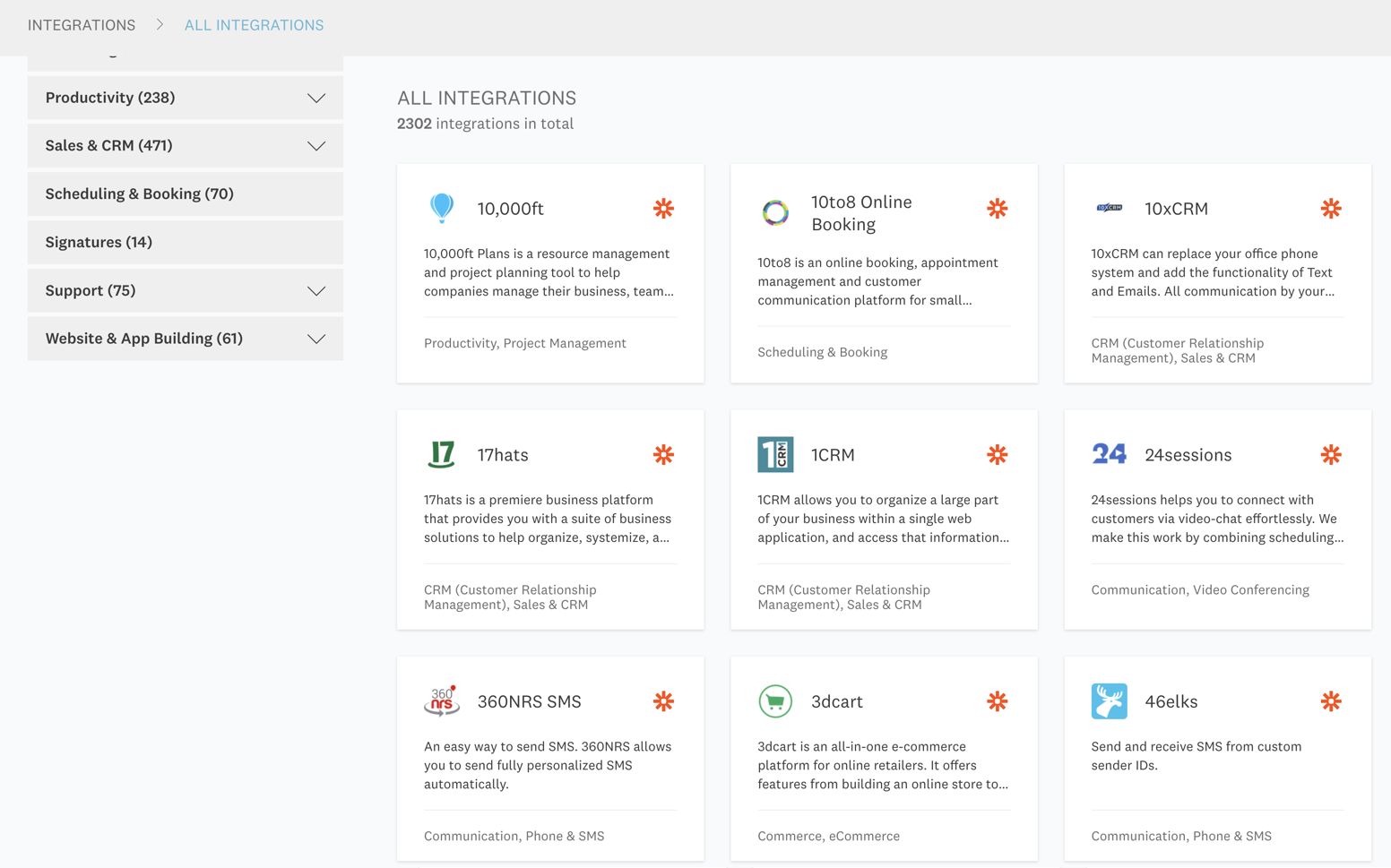
Task: Click 'Commerce, eCommerce' tags on 3dcart card
Action: [x=829, y=836]
